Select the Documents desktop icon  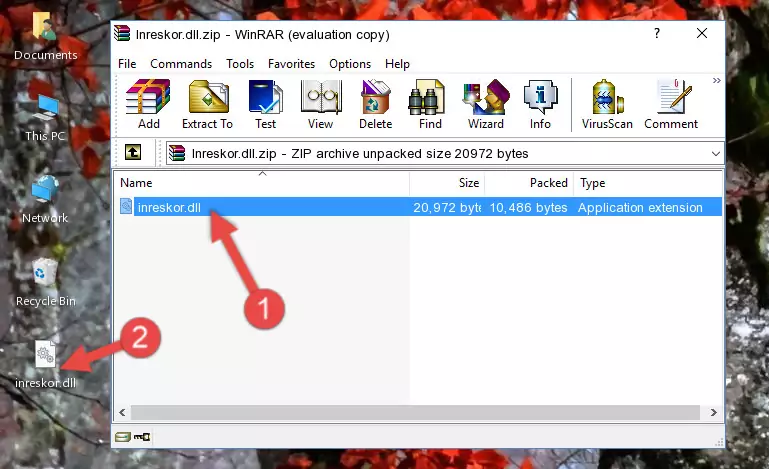pyautogui.click(x=45, y=36)
